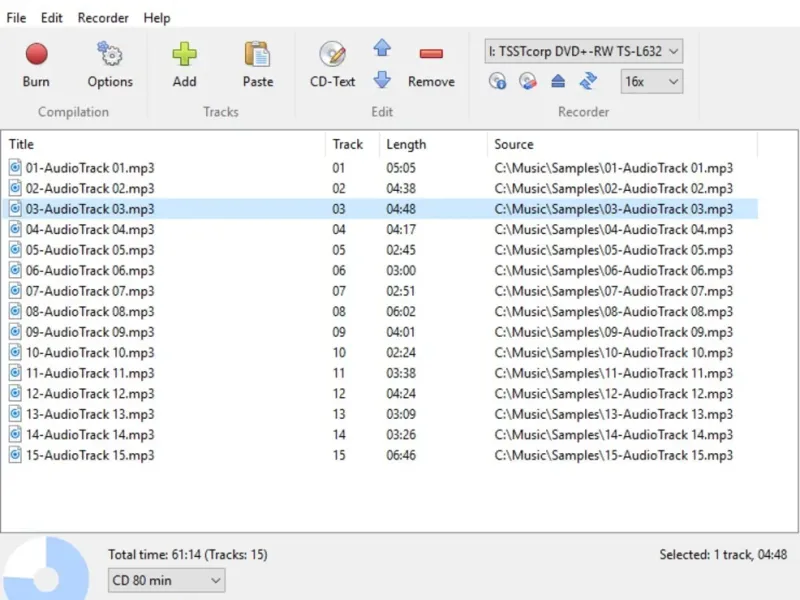Image resolution: width=800 pixels, height=600 pixels.
Task: Open the 16x burn speed dropdown
Action: [652, 82]
